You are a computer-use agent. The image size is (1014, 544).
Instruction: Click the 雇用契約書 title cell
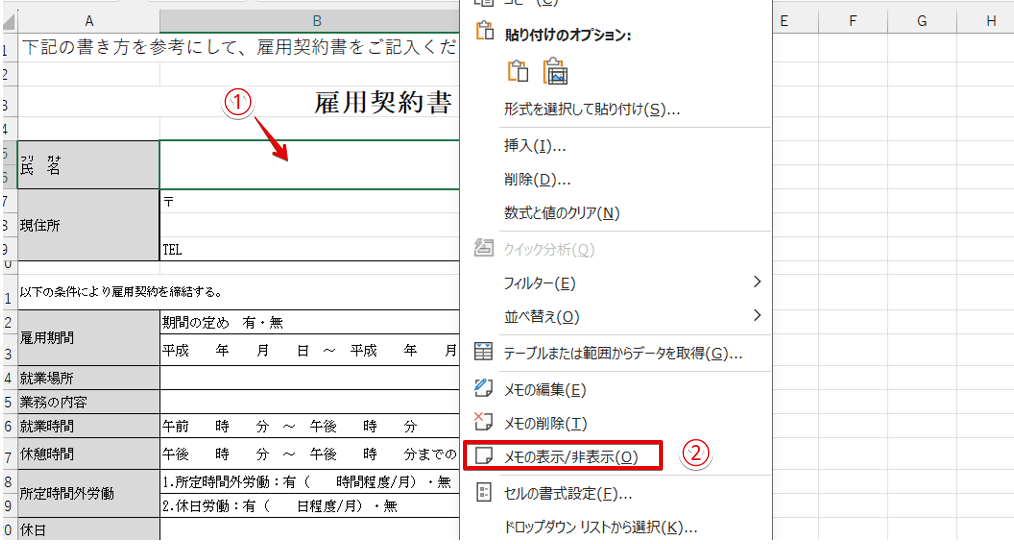point(382,102)
